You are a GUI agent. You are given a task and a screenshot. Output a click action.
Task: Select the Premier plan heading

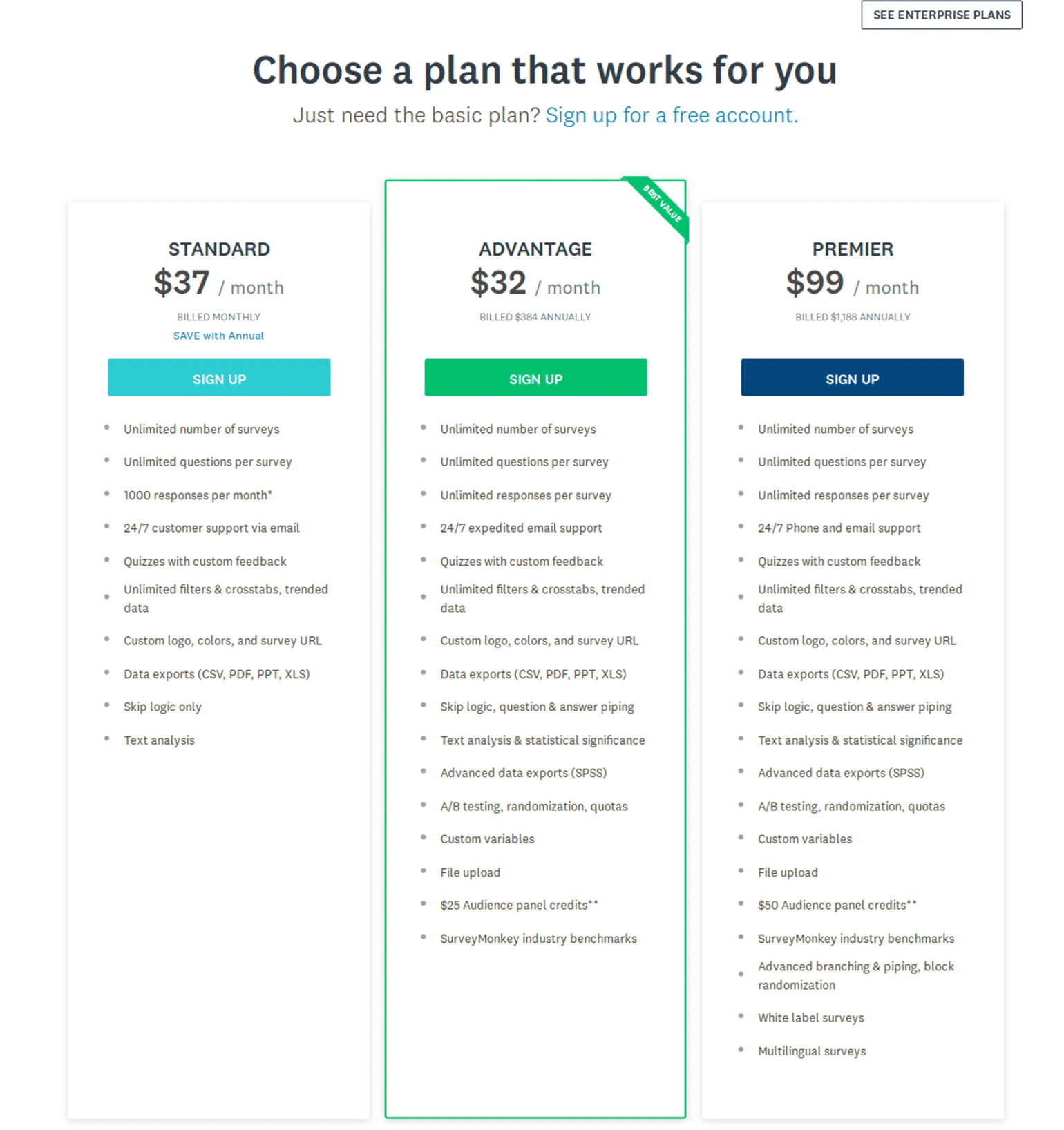point(851,249)
